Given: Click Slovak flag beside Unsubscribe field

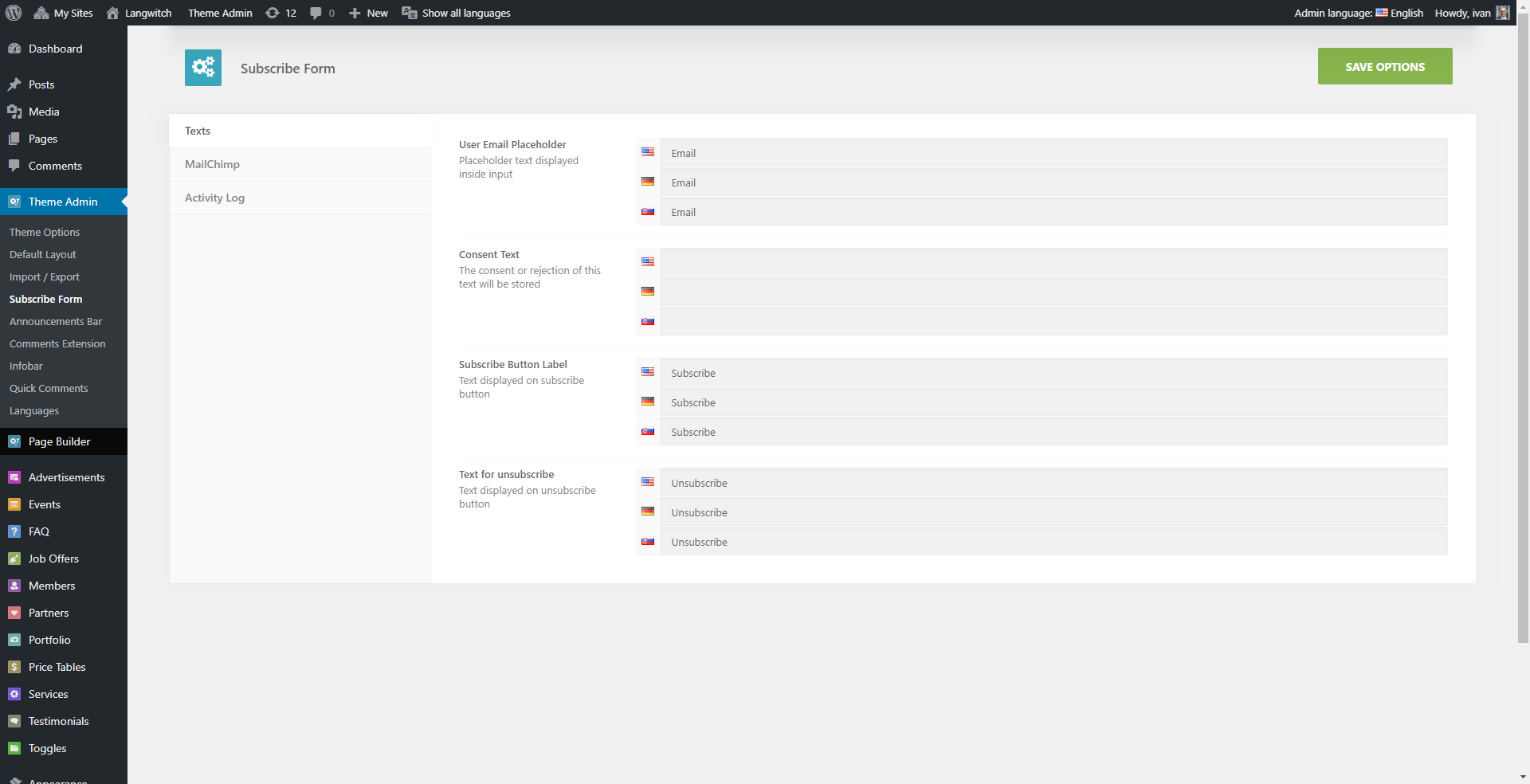Looking at the screenshot, I should [x=648, y=542].
